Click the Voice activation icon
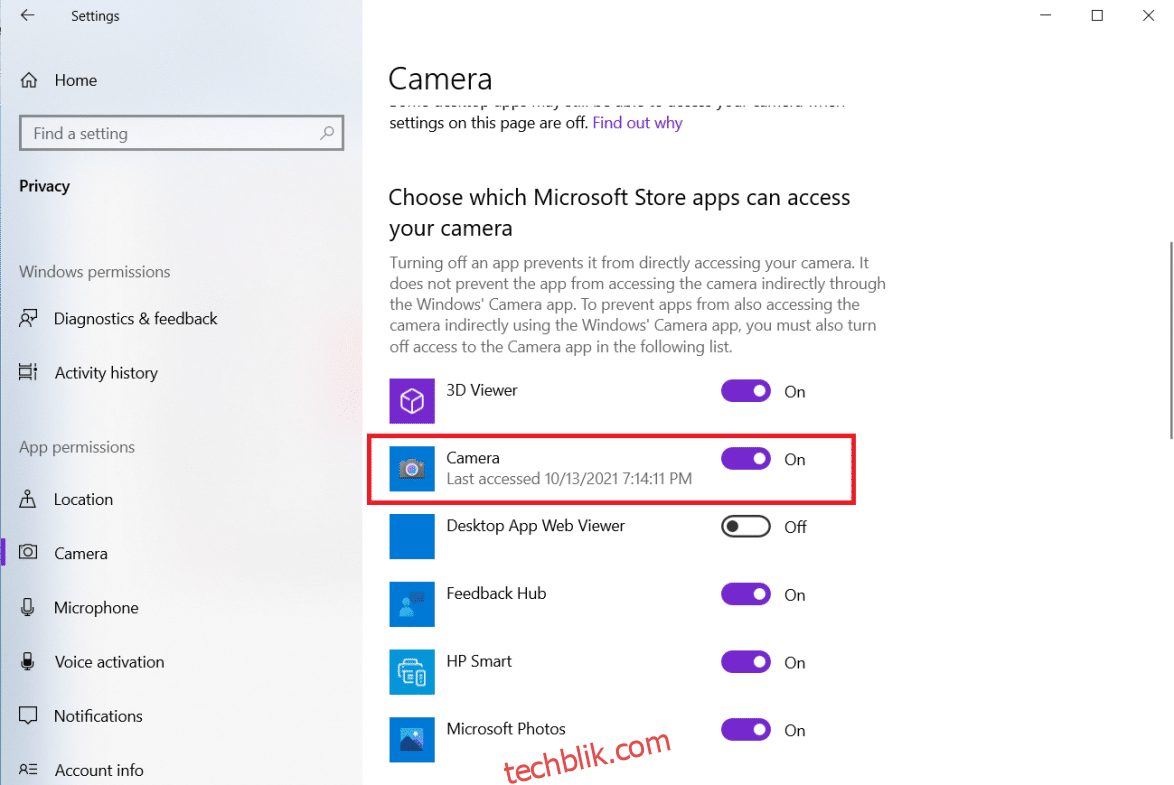This screenshot has width=1174, height=785. pyautogui.click(x=28, y=661)
